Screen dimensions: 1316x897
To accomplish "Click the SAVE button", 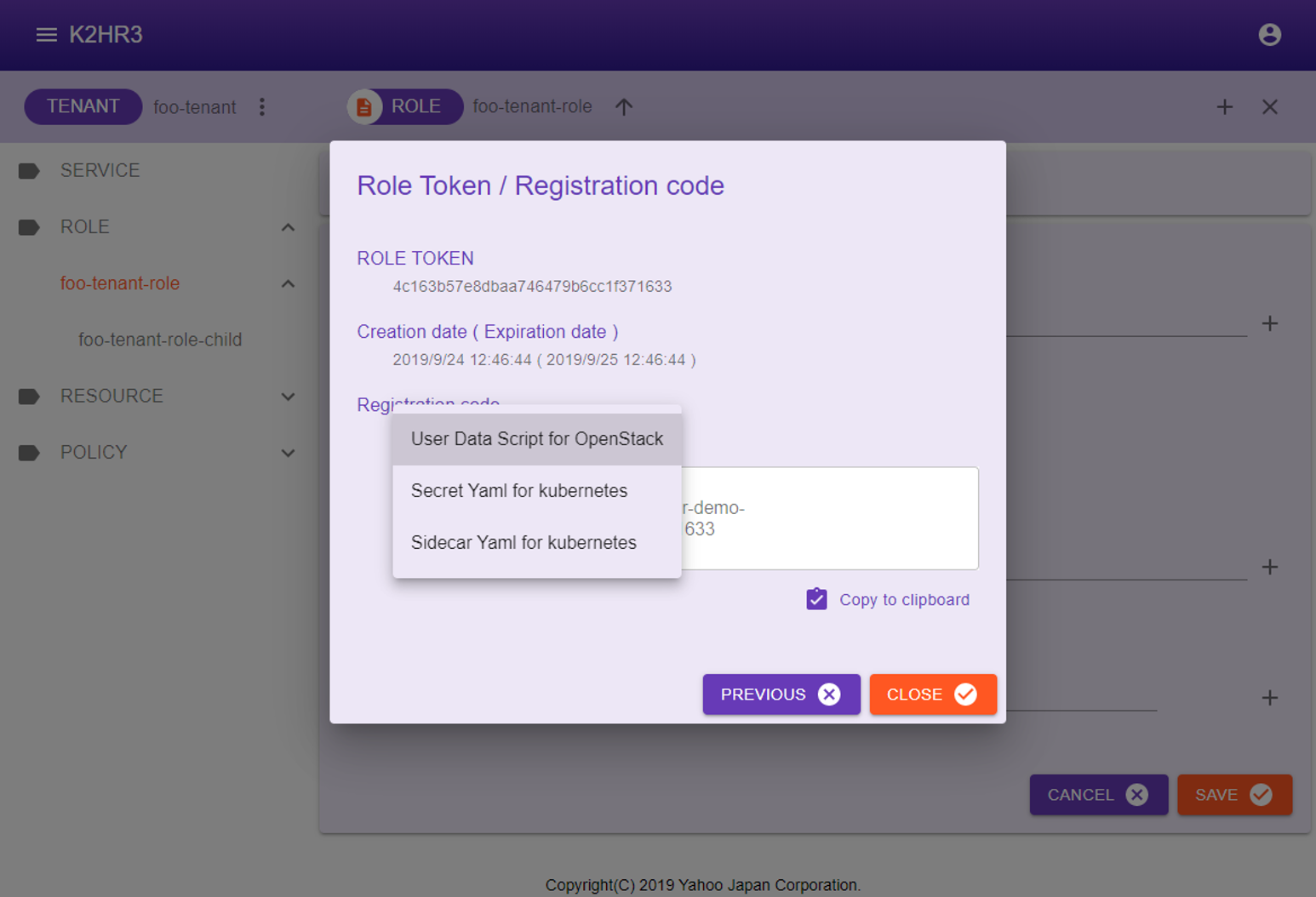I will pos(1234,795).
